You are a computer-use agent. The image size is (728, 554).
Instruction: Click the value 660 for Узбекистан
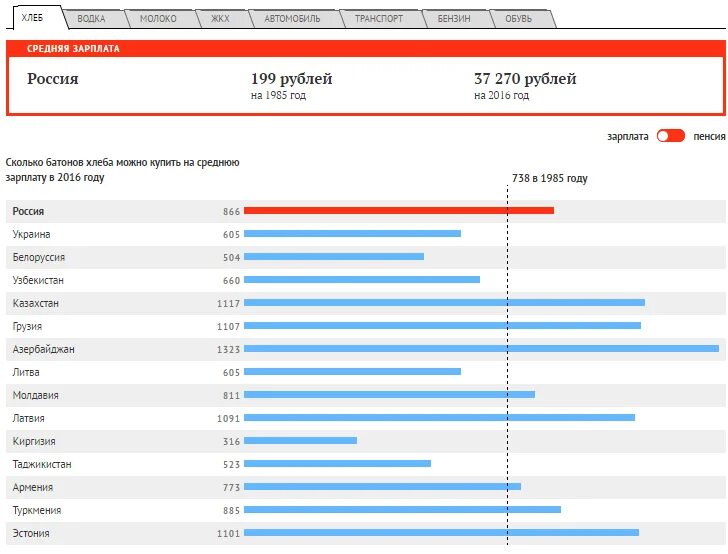pyautogui.click(x=231, y=281)
